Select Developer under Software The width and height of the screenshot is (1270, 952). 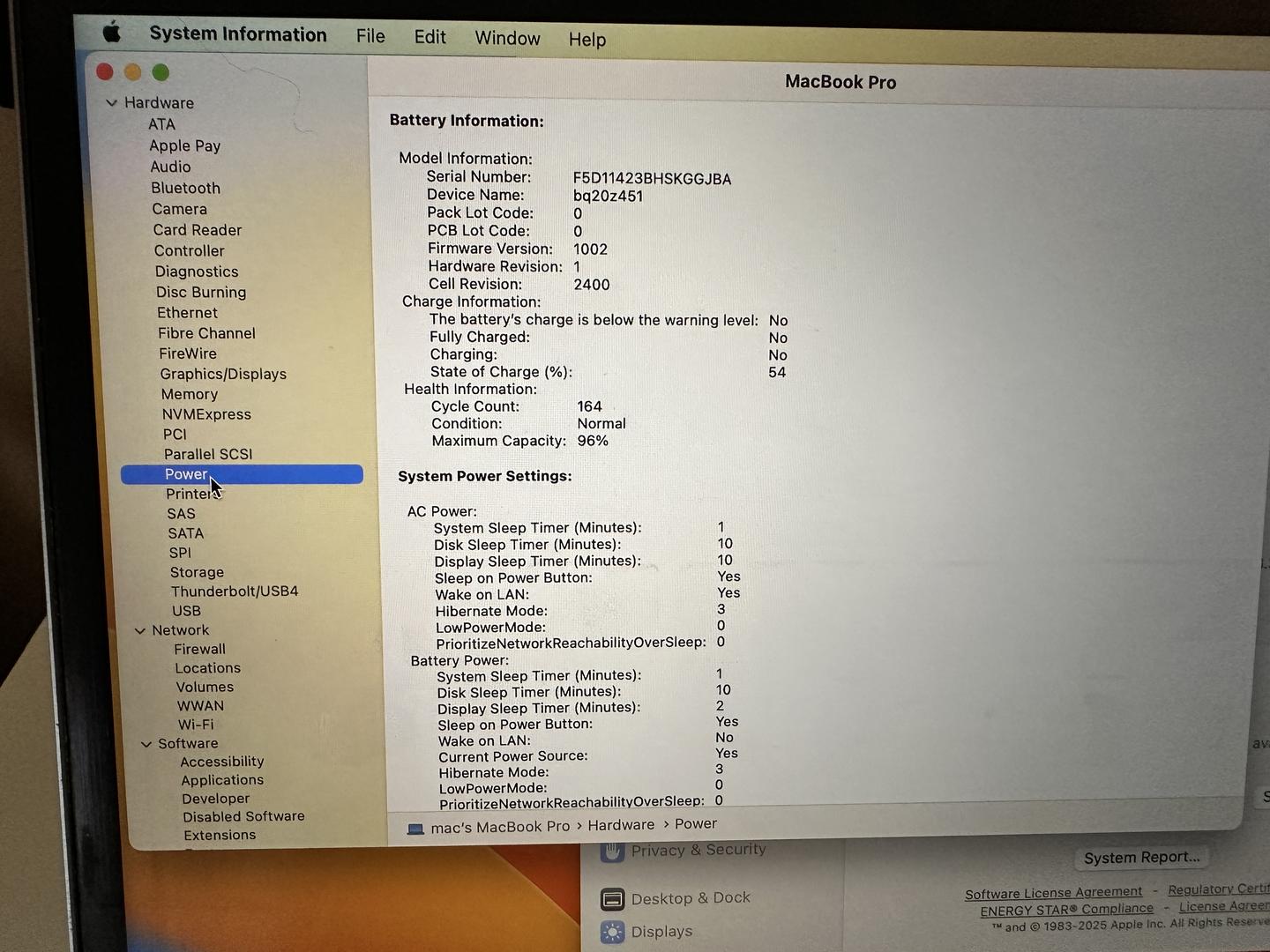pos(215,799)
